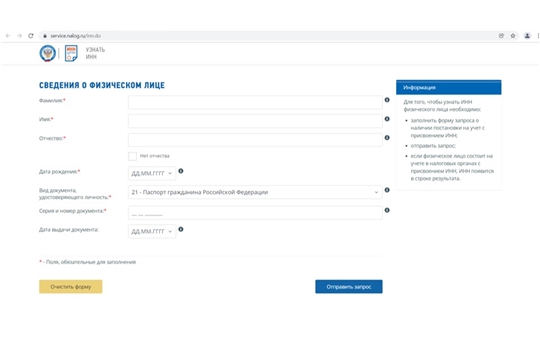Focus the Серия и номер документа field
Viewport: 540px width, 360px height.
click(x=255, y=213)
